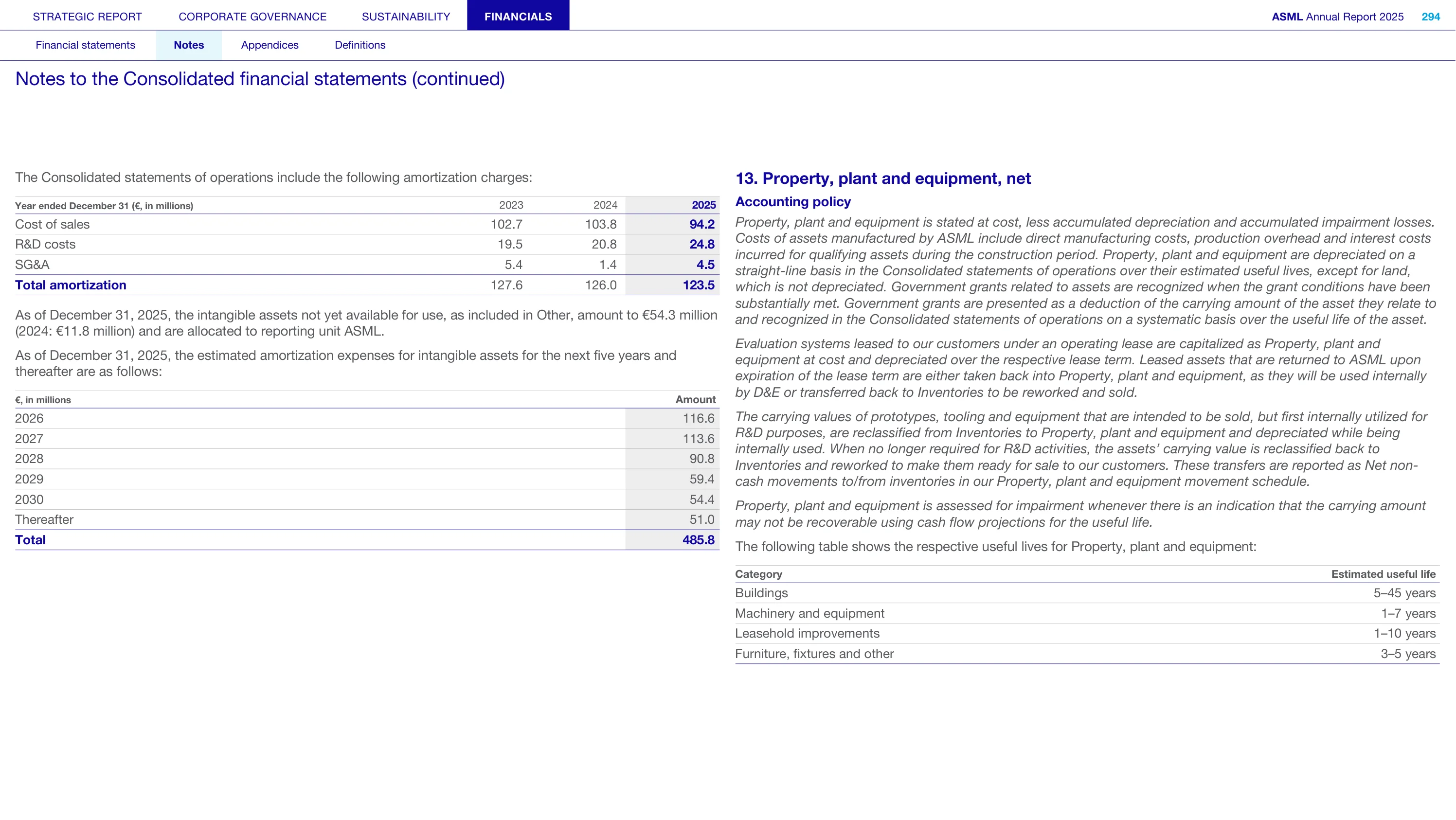Click the Property, plant and equipment heading
This screenshot has height=820, width=1456.
click(x=883, y=178)
